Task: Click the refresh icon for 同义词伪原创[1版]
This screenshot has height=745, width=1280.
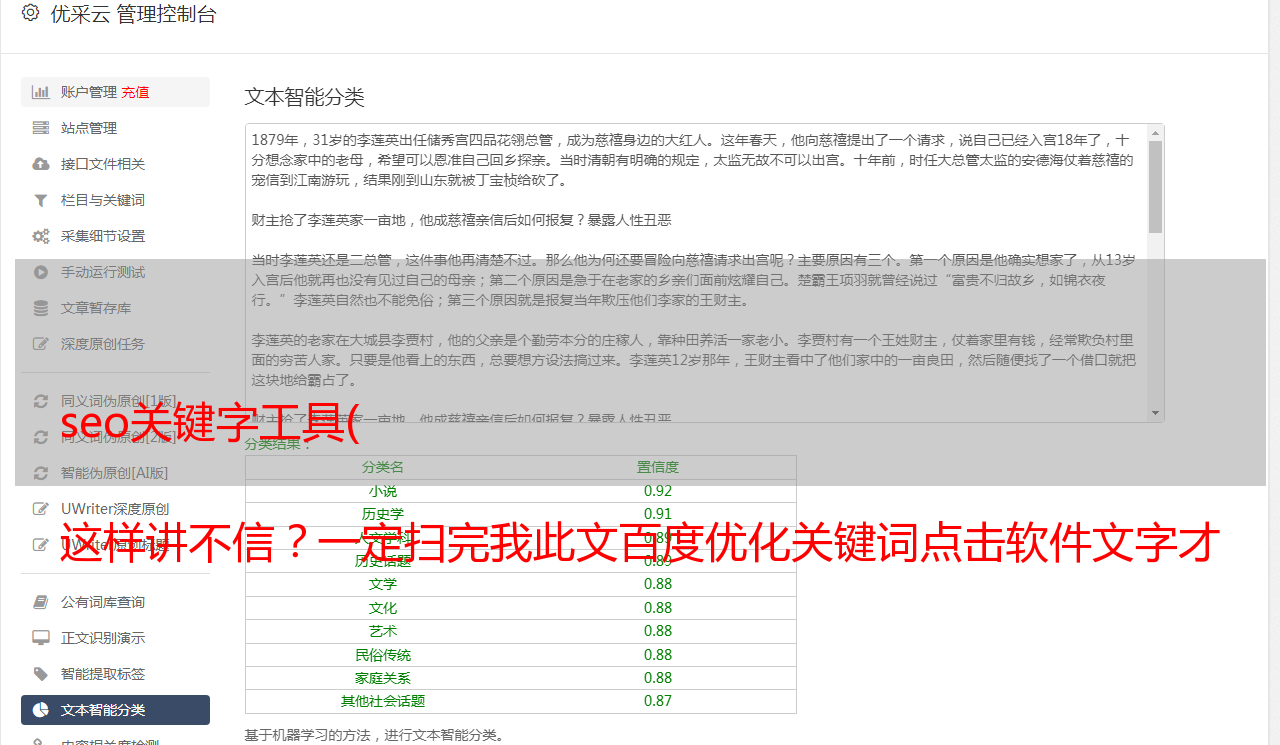Action: (x=41, y=401)
